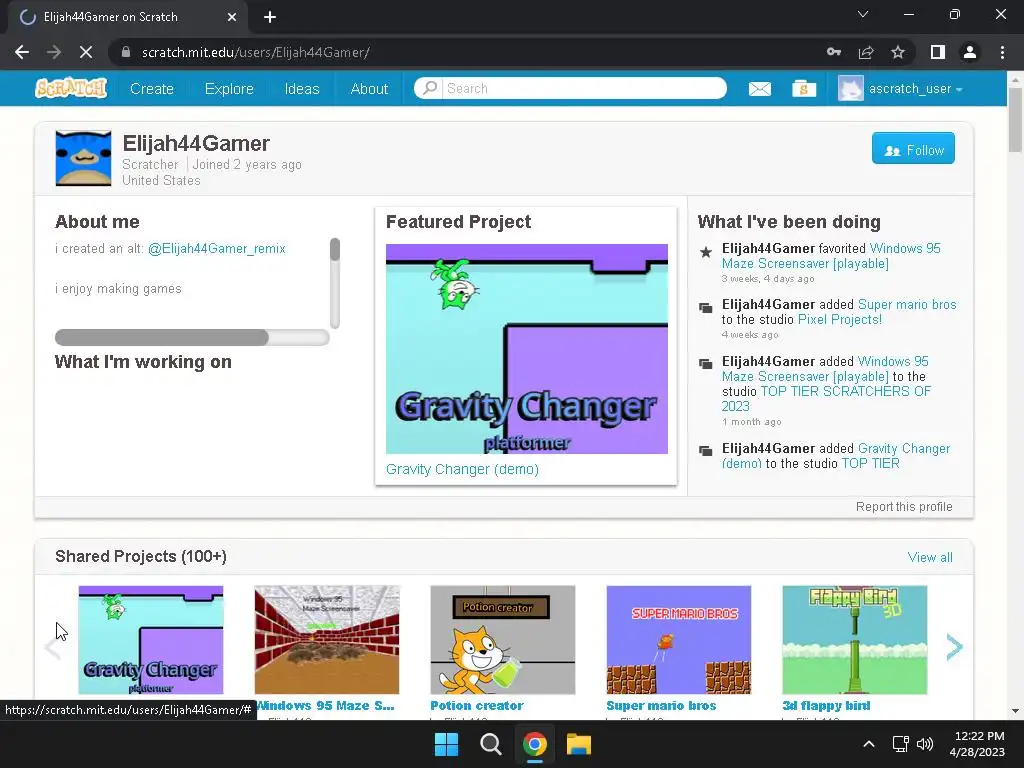Click Report this profile
The image size is (1024, 768).
point(904,507)
